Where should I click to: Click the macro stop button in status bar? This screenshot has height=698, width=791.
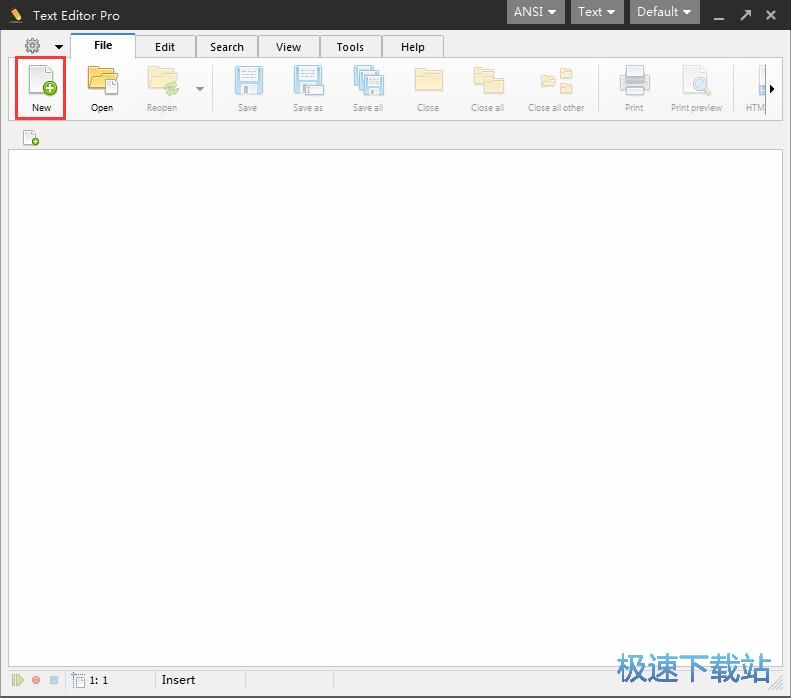pyautogui.click(x=54, y=680)
